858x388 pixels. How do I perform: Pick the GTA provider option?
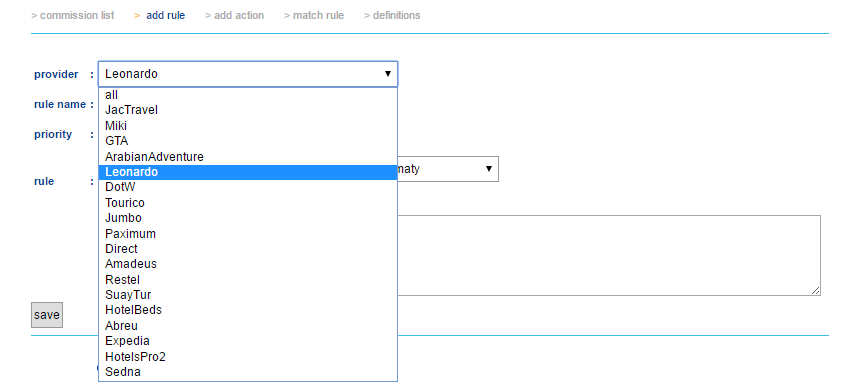tap(248, 141)
